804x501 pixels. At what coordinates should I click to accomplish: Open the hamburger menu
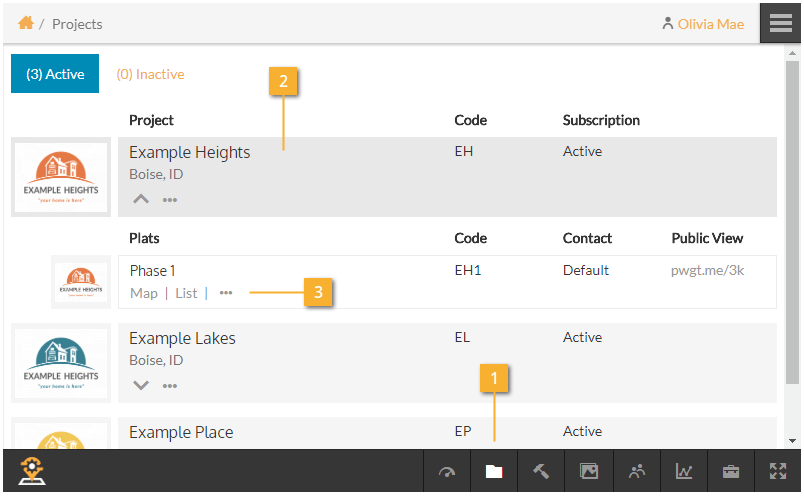(781, 23)
